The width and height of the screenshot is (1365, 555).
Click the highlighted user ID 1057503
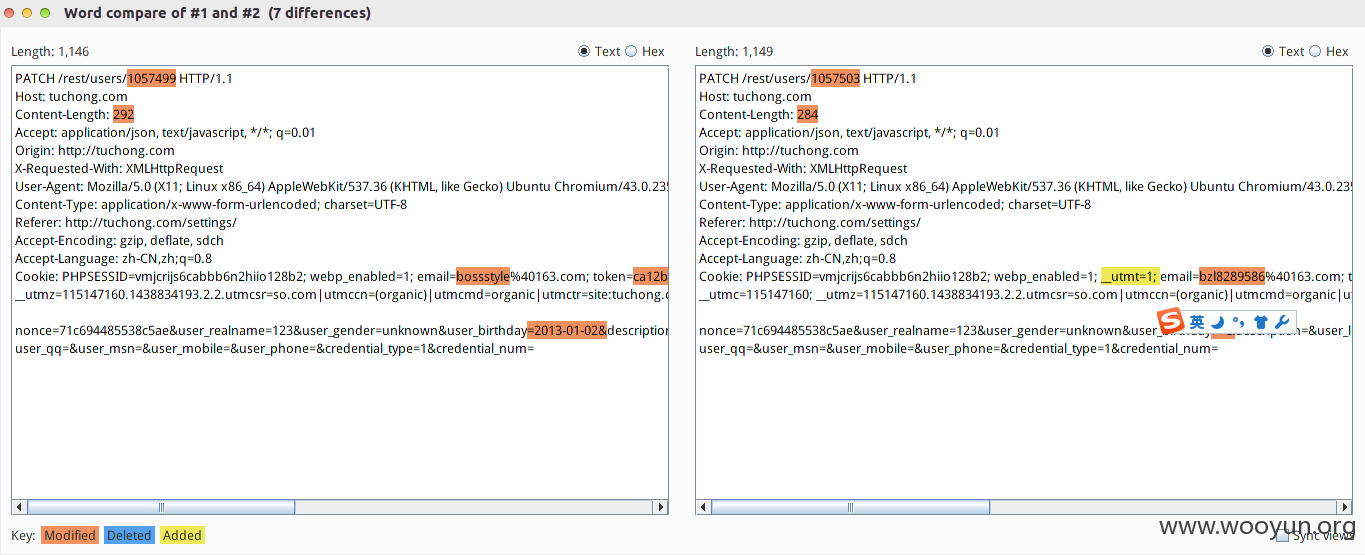point(836,78)
